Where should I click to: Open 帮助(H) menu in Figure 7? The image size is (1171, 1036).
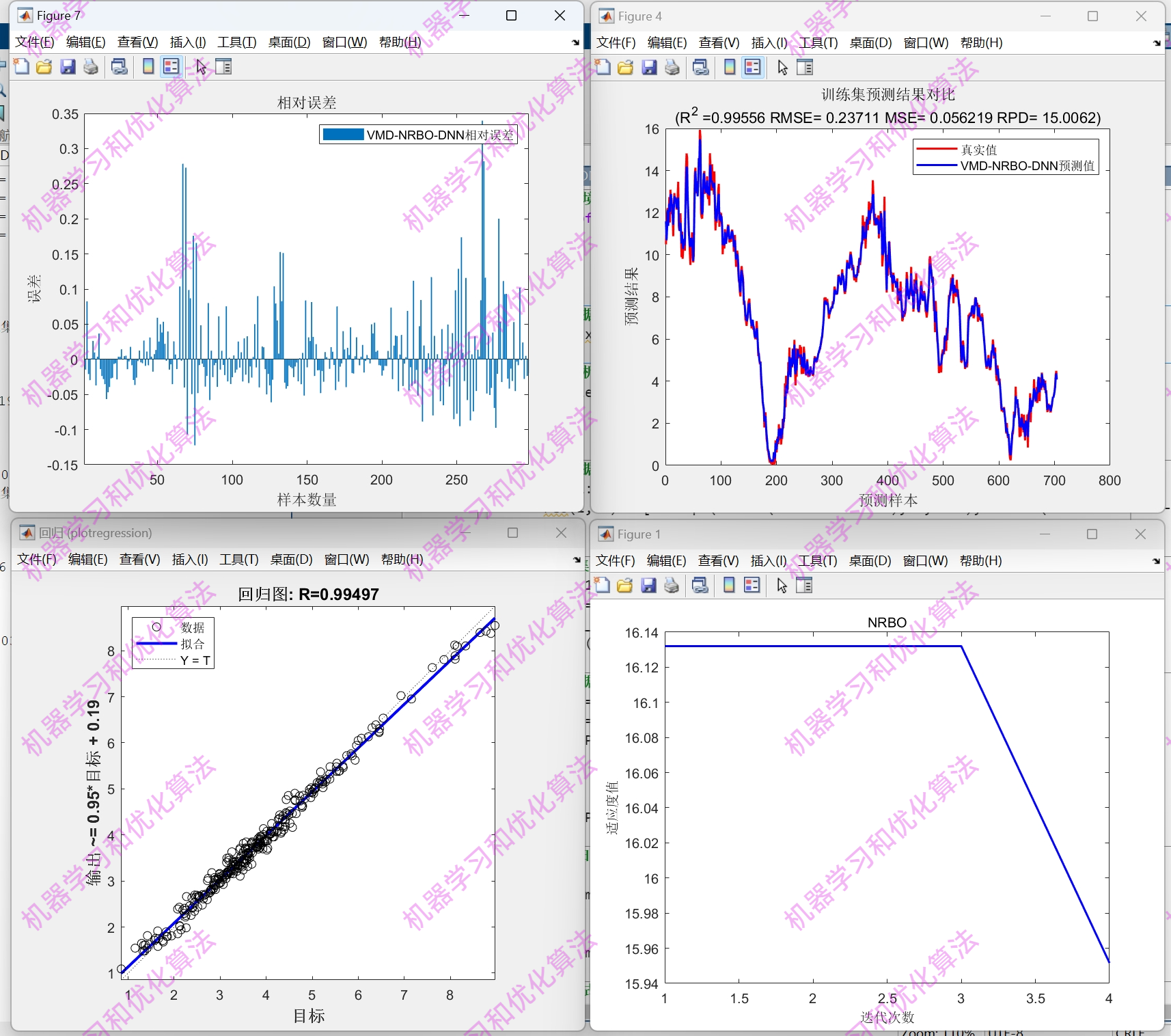(400, 42)
